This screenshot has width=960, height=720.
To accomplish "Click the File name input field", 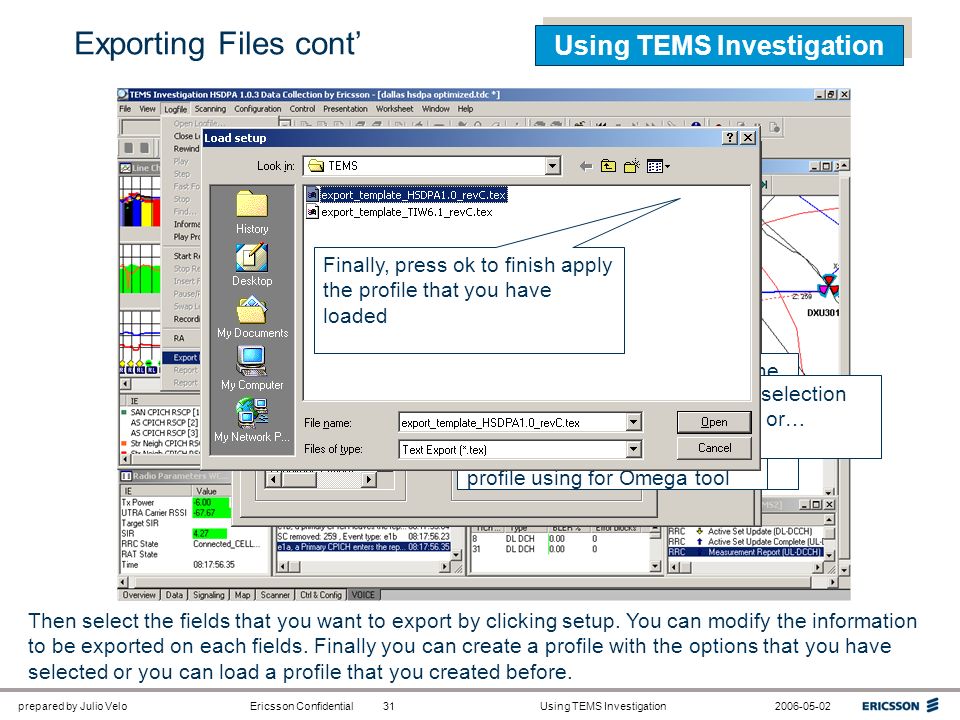I will pos(513,422).
